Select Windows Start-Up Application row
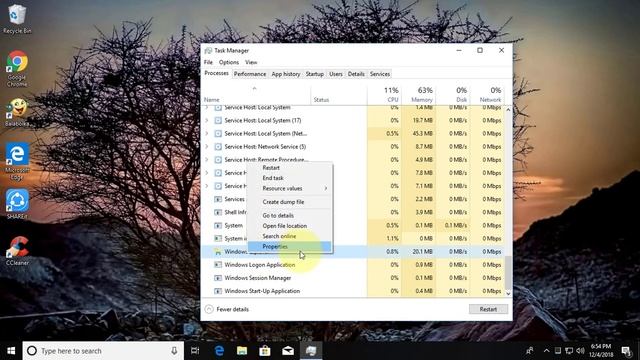 353,291
